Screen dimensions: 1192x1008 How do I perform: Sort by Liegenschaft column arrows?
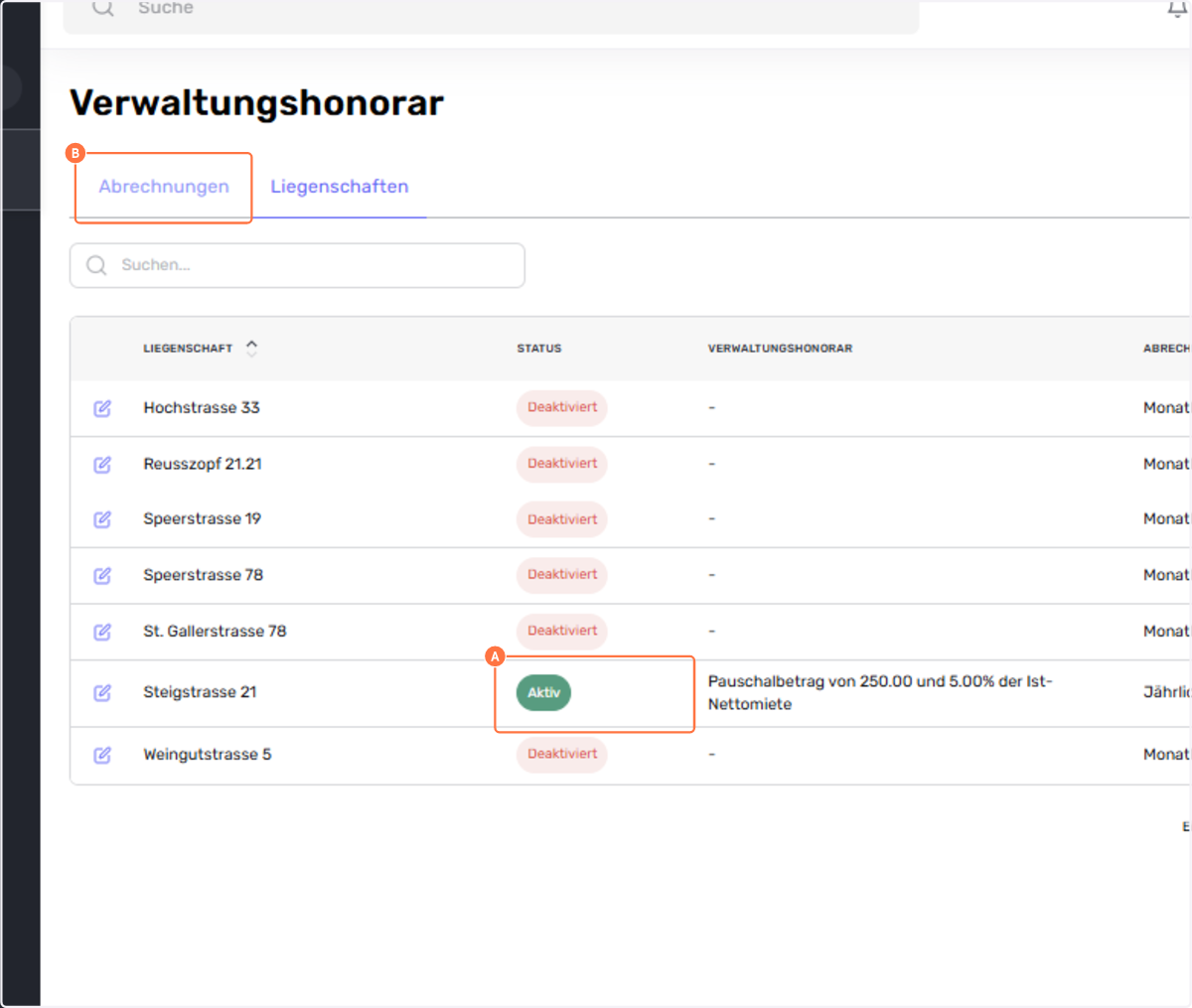(251, 349)
